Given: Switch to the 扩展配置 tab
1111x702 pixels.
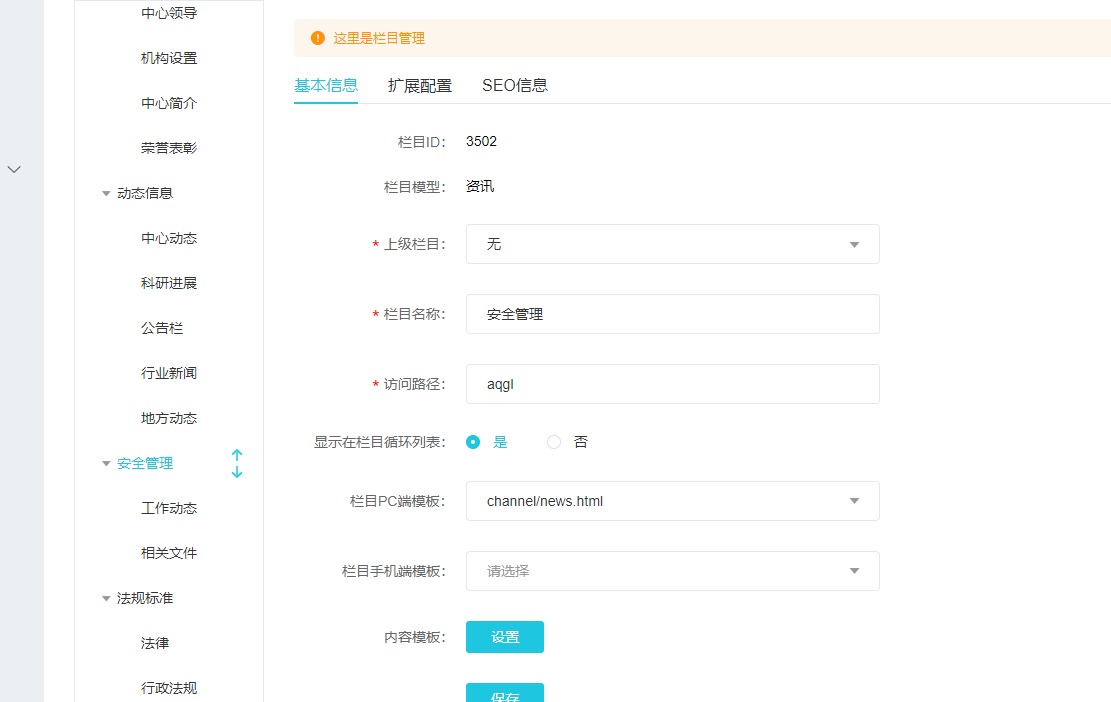Looking at the screenshot, I should pyautogui.click(x=420, y=85).
